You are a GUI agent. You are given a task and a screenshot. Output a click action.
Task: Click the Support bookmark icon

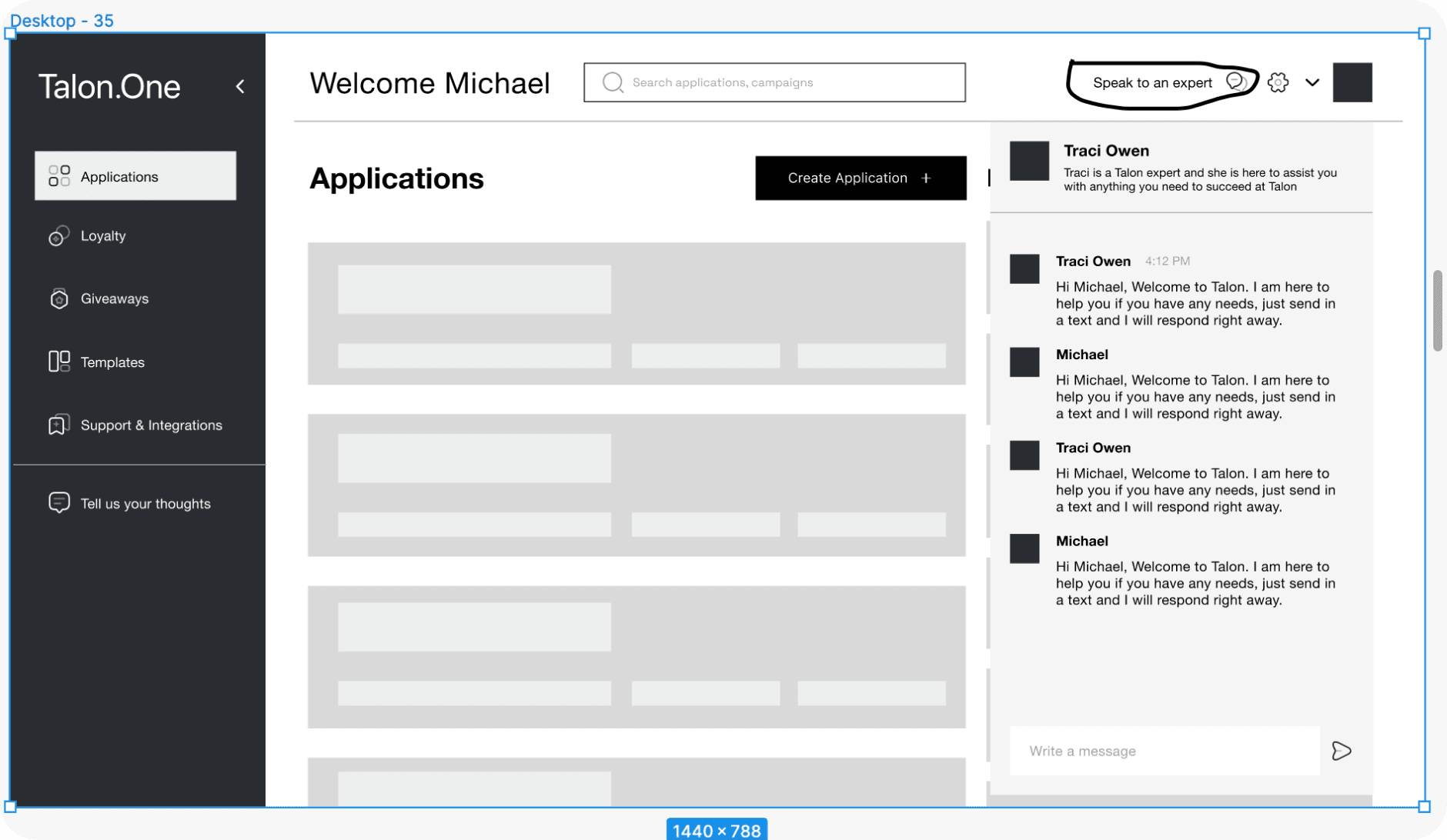click(x=59, y=425)
